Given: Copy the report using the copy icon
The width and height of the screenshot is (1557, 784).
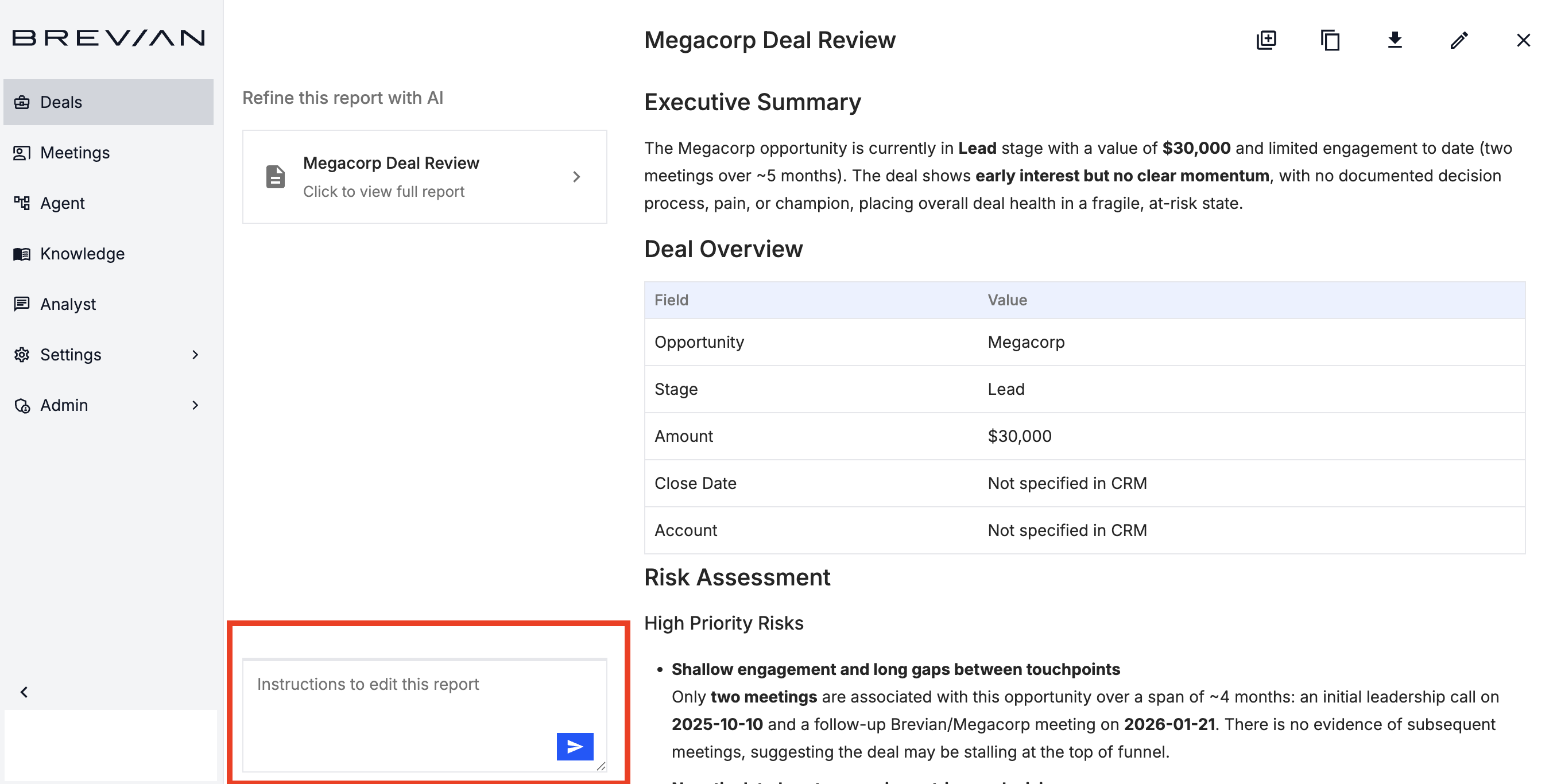Looking at the screenshot, I should 1330,41.
